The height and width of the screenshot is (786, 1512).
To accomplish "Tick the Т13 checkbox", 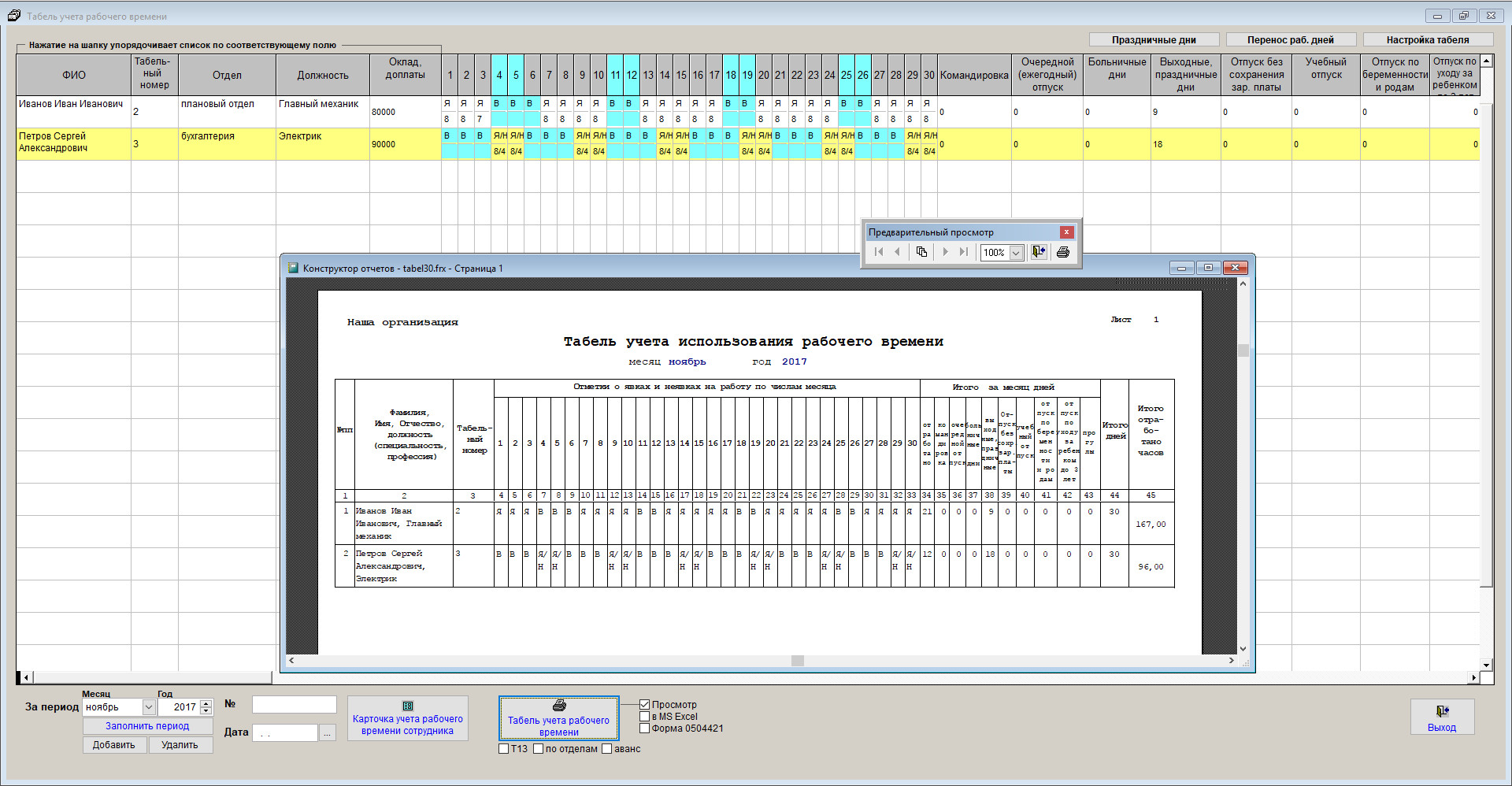I will [504, 749].
